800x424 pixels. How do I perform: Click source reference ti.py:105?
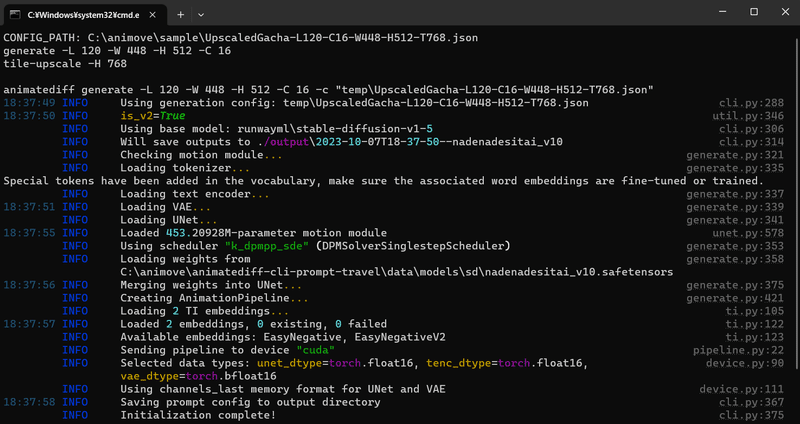point(755,311)
